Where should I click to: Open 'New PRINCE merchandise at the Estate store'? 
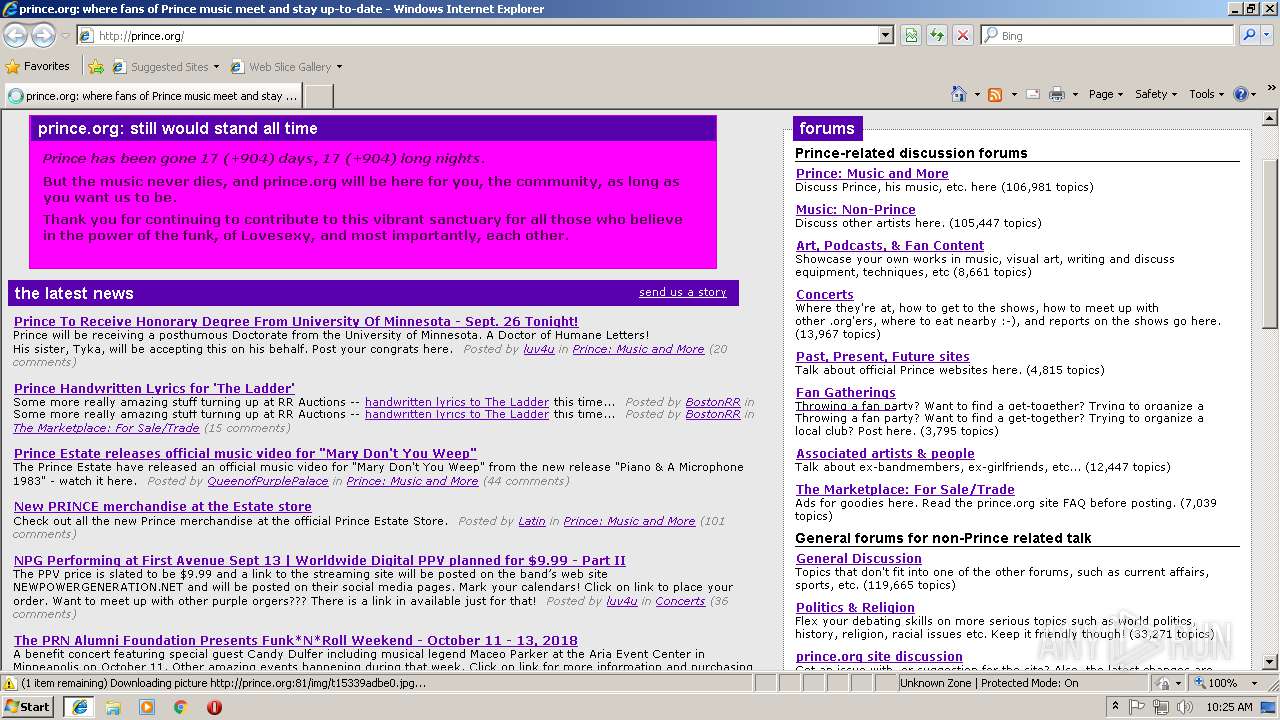click(163, 506)
